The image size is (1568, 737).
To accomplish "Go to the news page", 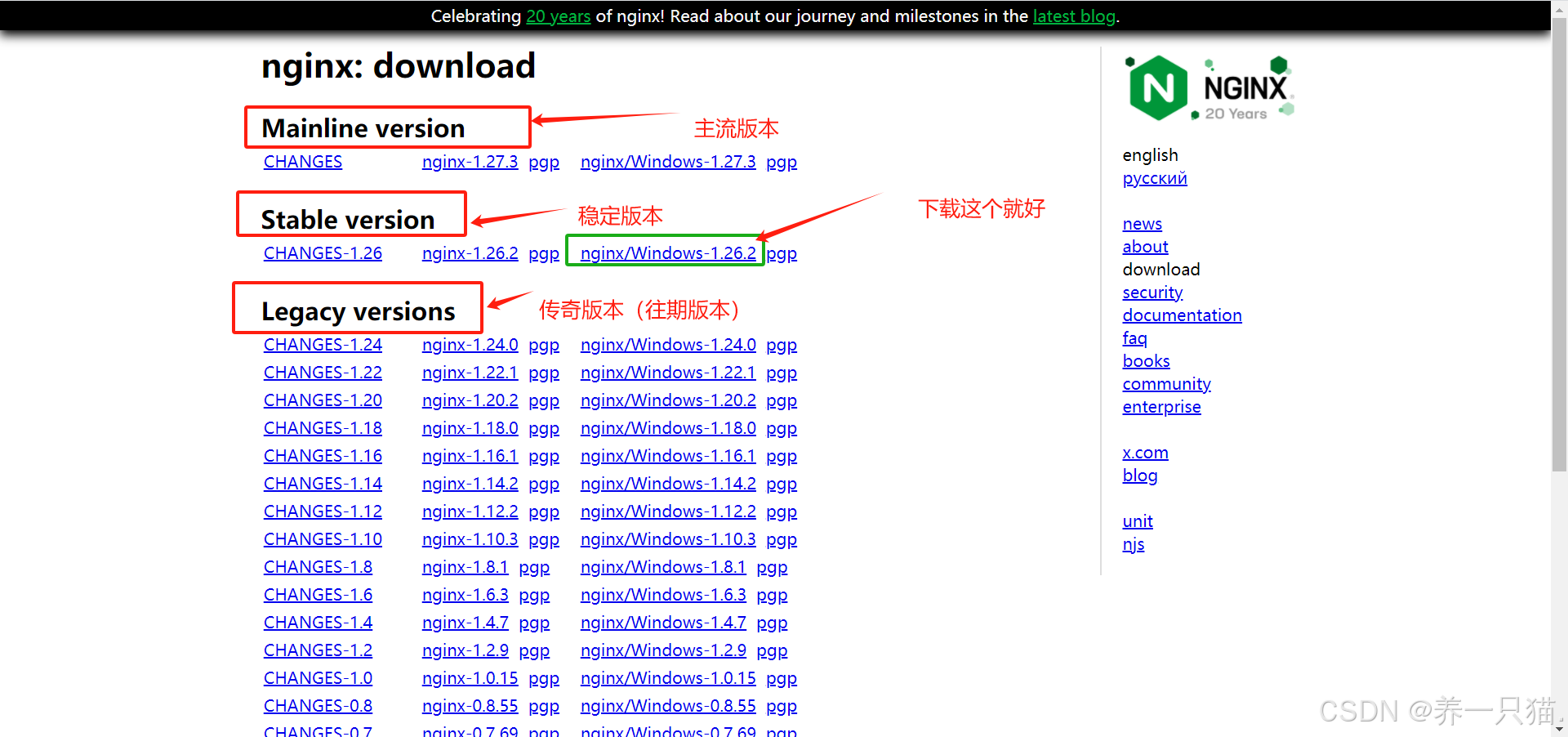I will pos(1142,224).
